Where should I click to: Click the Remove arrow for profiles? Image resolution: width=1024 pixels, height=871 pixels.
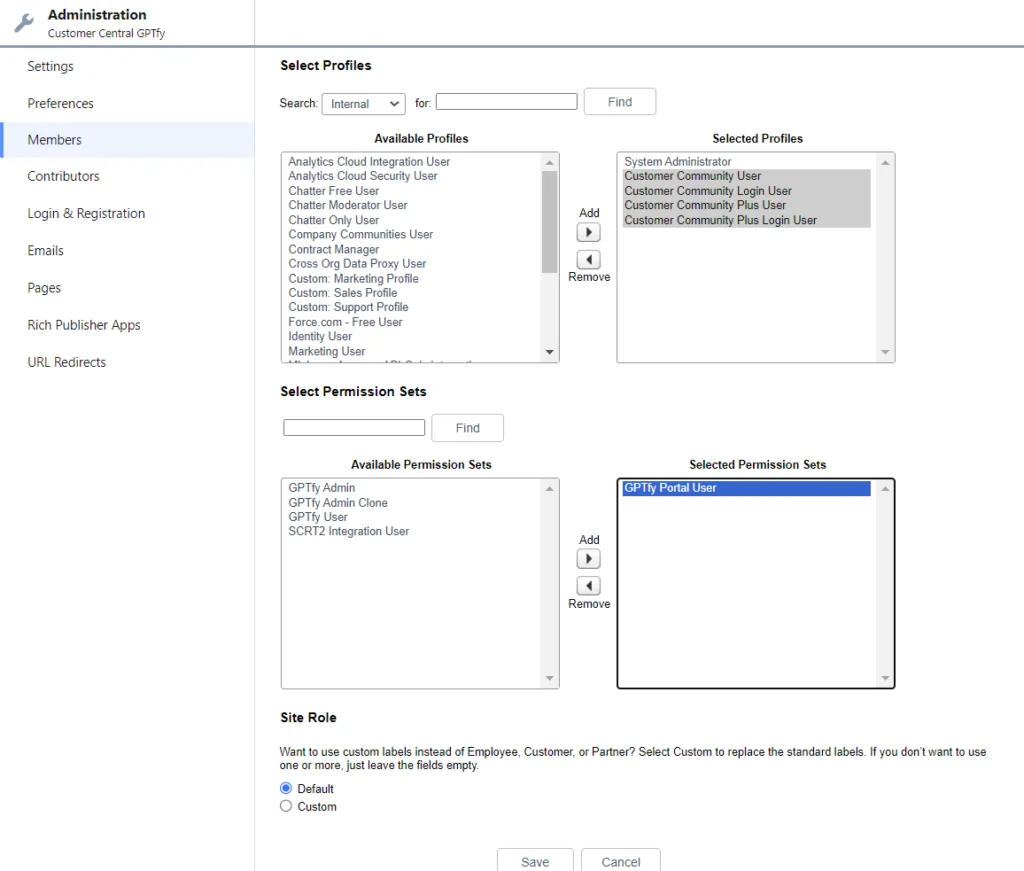coord(589,259)
